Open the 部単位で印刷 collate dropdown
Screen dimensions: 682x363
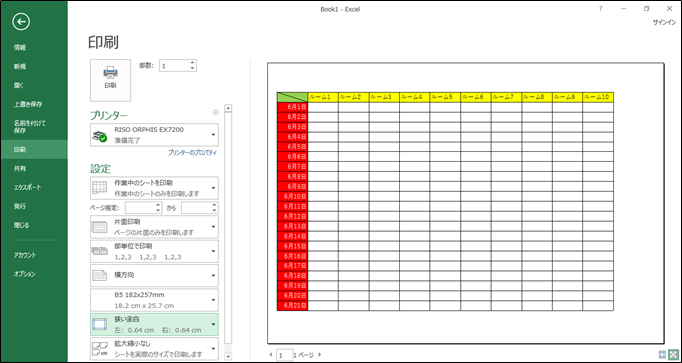[154, 251]
